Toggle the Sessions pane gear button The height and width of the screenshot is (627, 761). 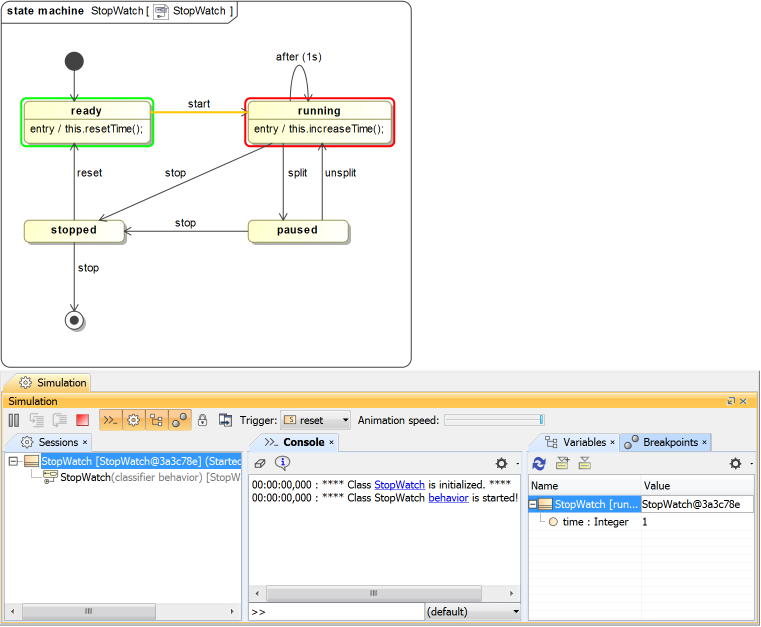[x=133, y=421]
